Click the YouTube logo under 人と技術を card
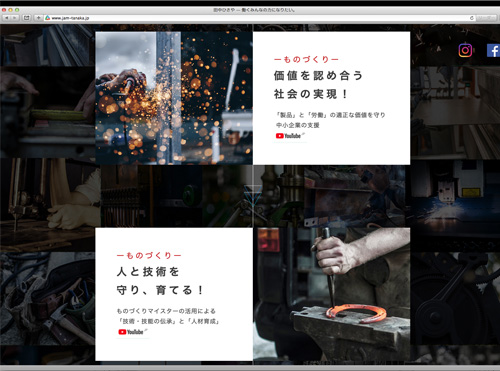Screen dimensions: 500x371 131,332
